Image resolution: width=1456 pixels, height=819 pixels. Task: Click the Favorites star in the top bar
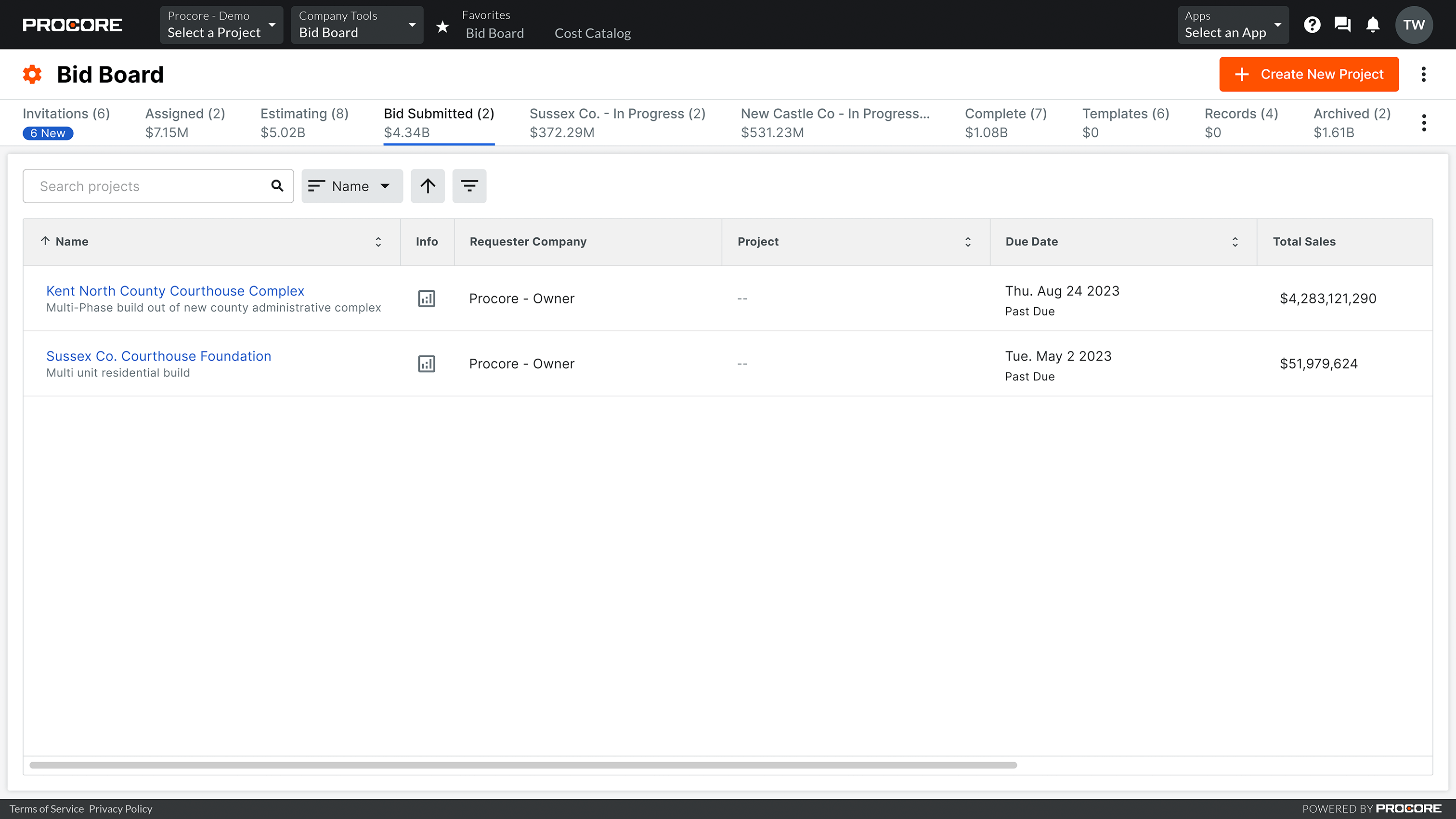point(442,26)
